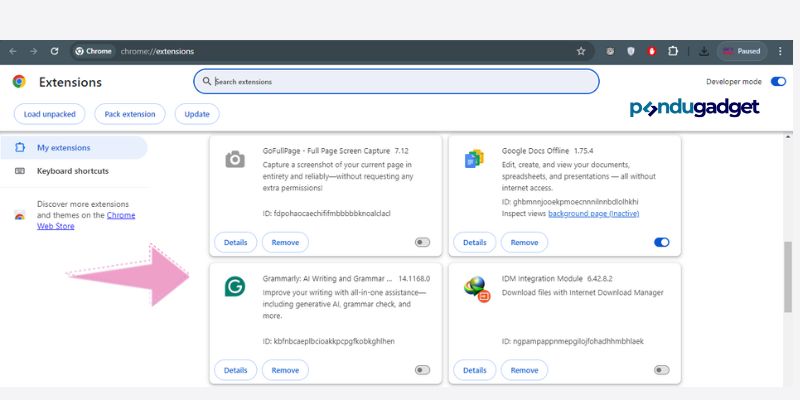Screen dimensions: 800x400
Task: Open the Extensions puzzle-piece menu
Action: click(673, 52)
